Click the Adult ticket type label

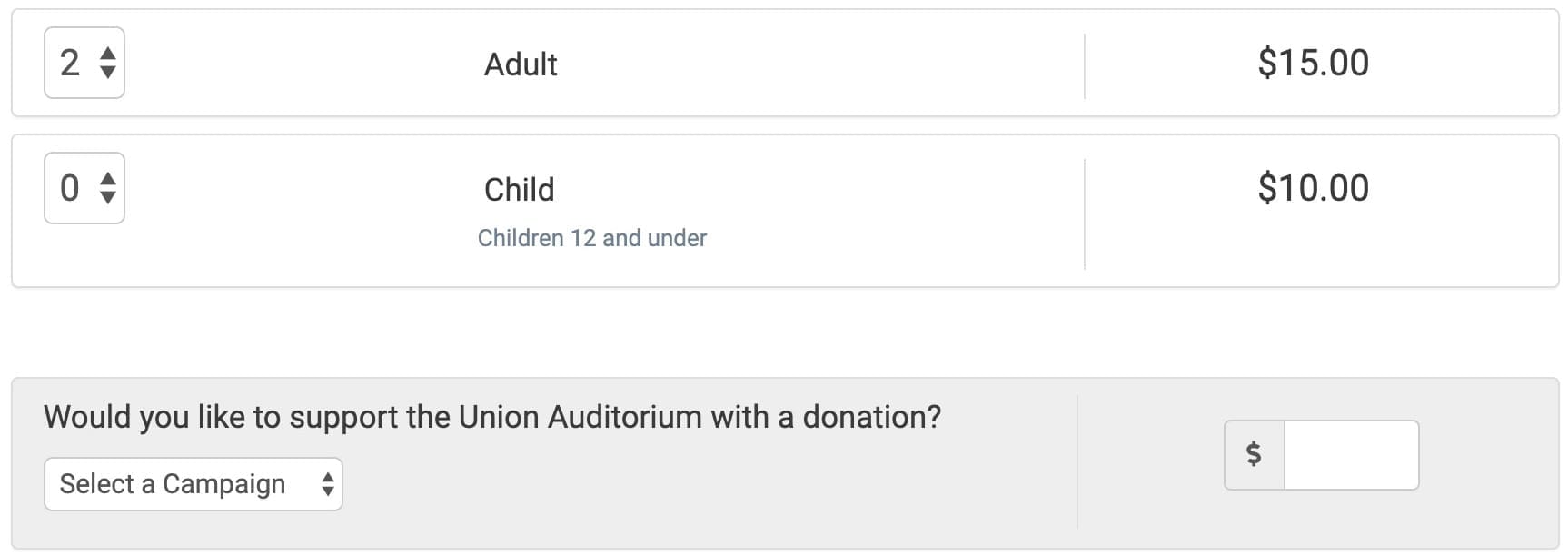coord(521,64)
